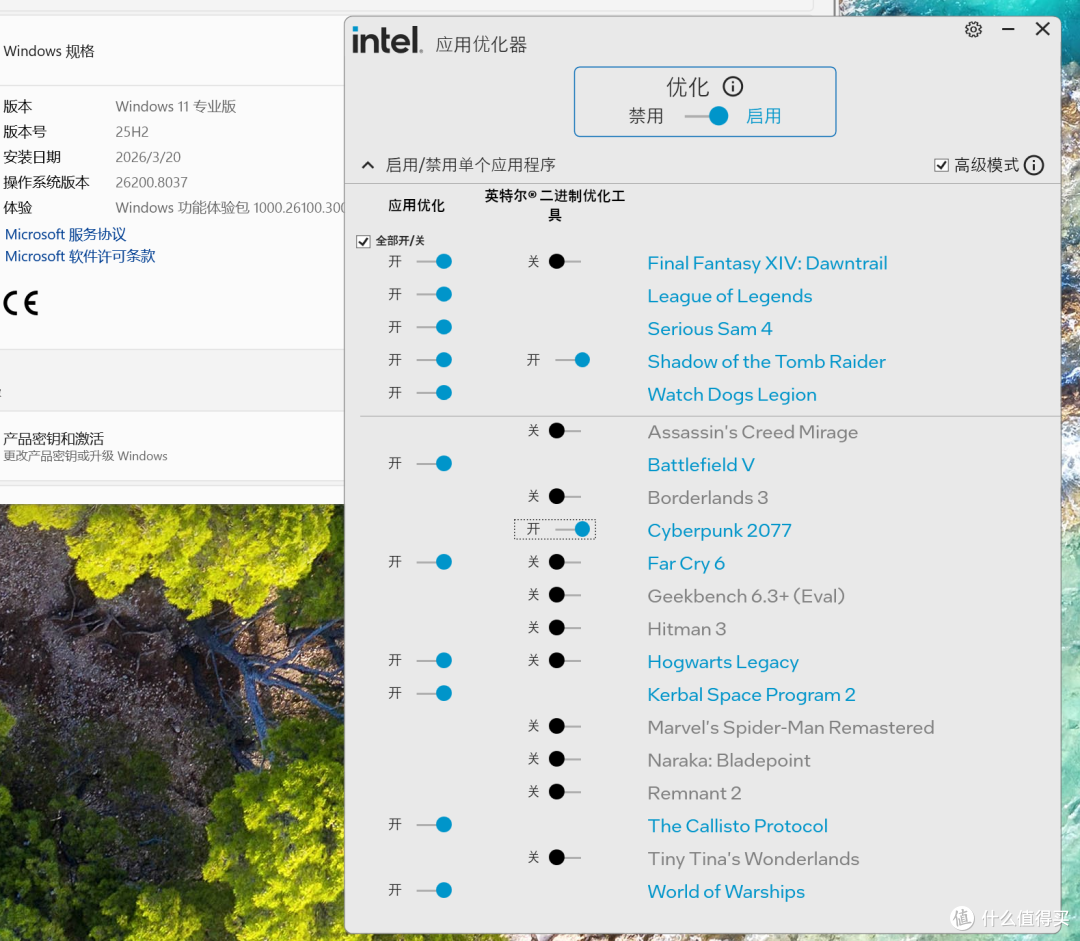Toggle binary optimization for Remnant 2
Viewport: 1080px width, 941px height.
click(x=565, y=792)
